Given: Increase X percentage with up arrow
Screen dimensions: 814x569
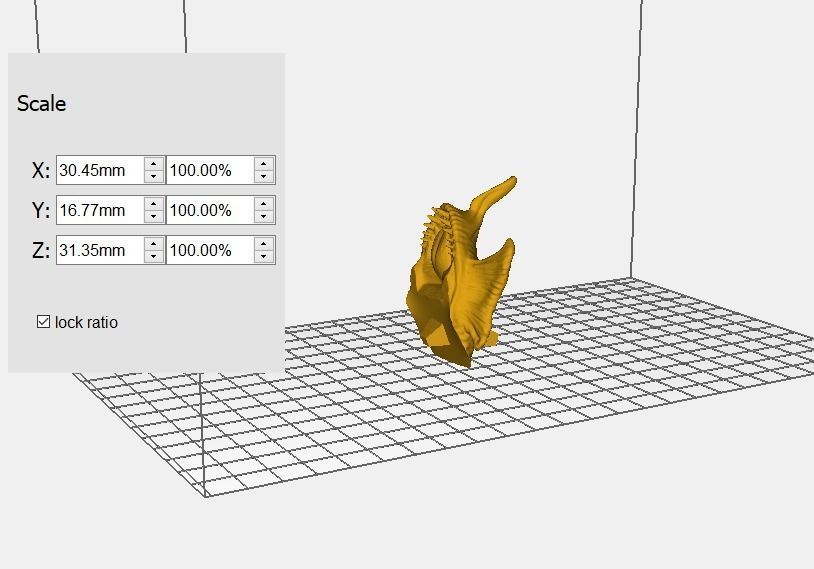Looking at the screenshot, I should point(264,164).
